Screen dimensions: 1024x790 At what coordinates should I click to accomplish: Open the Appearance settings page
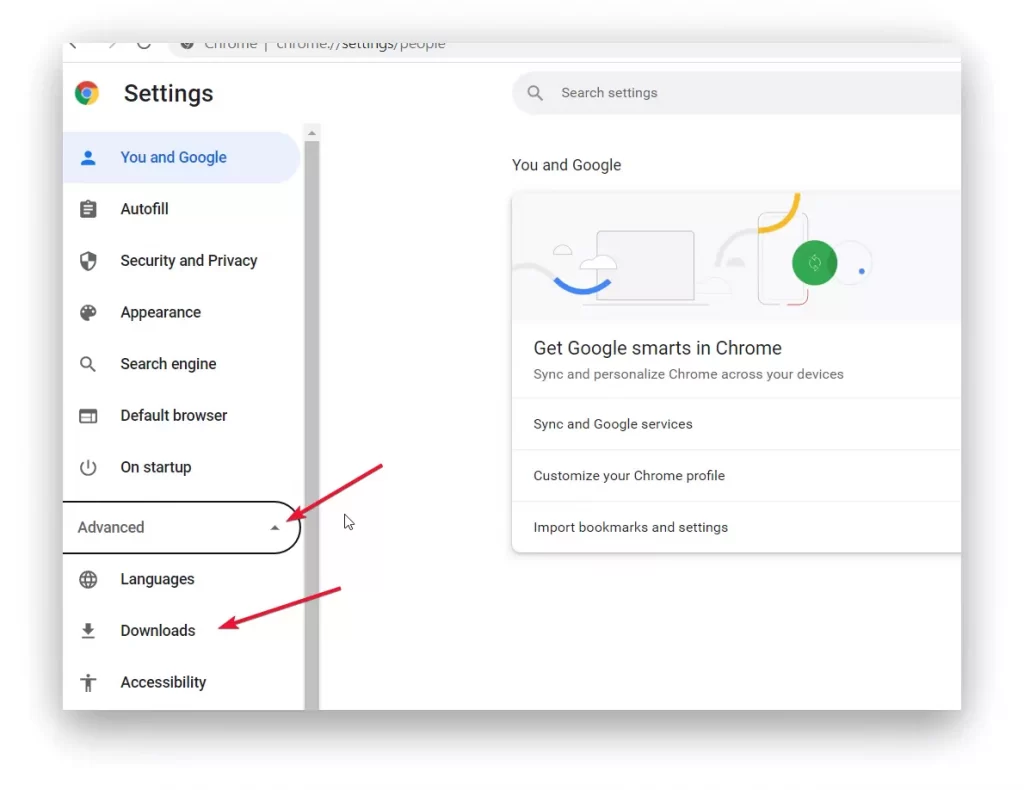(182, 312)
